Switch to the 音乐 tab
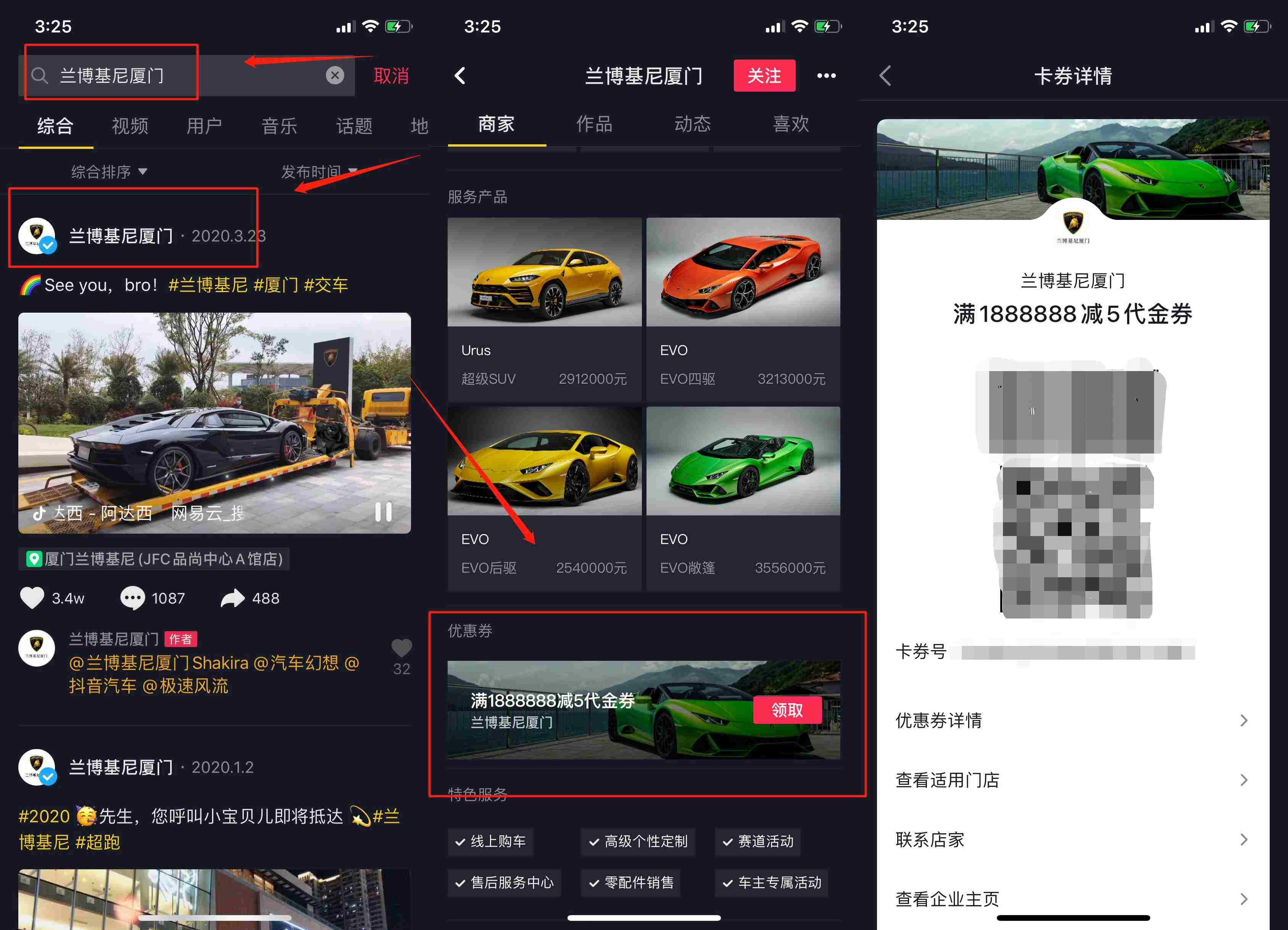The height and width of the screenshot is (930, 1288). pos(279,126)
